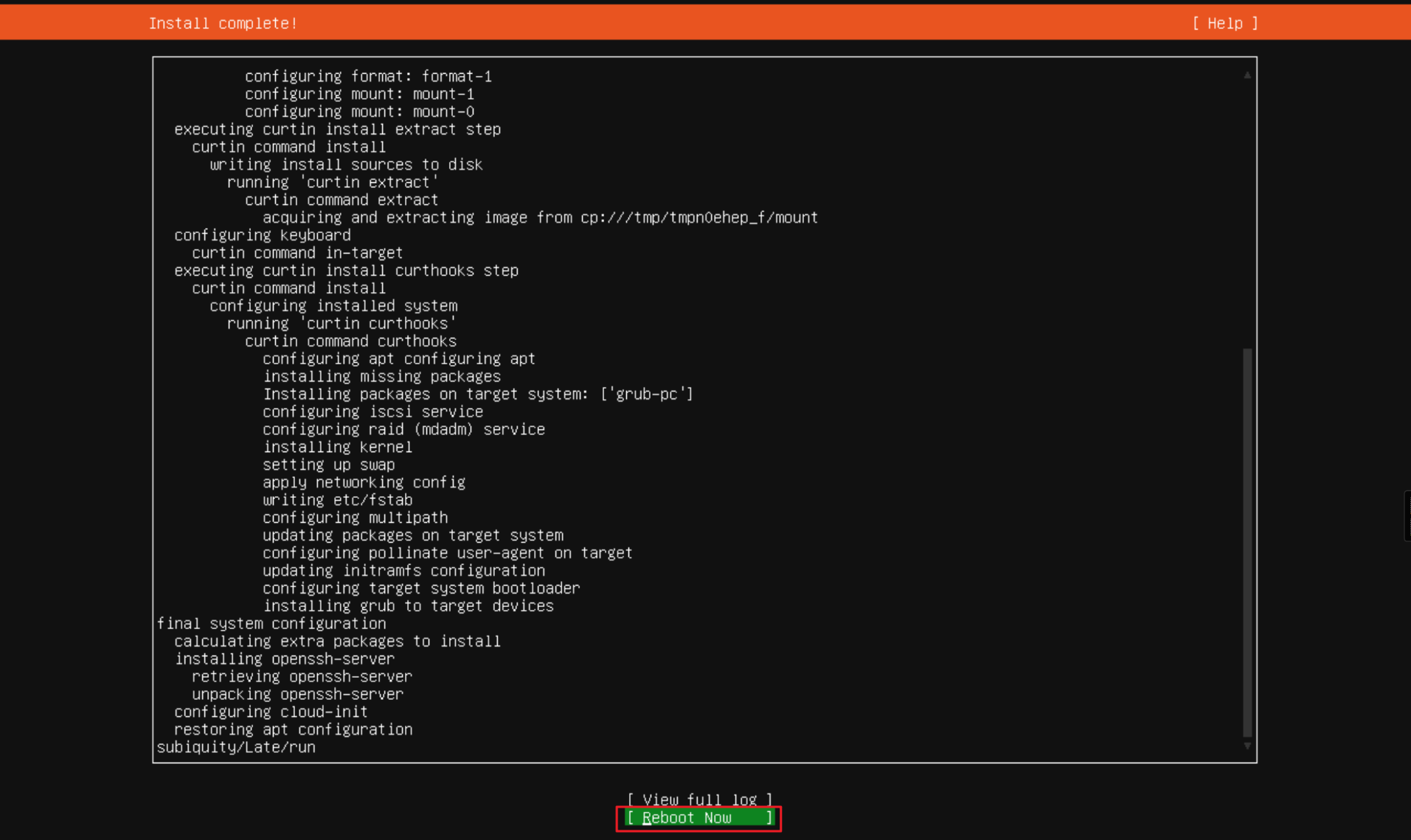
Task: Select 'writing install sources to disk' line
Action: click(x=346, y=164)
